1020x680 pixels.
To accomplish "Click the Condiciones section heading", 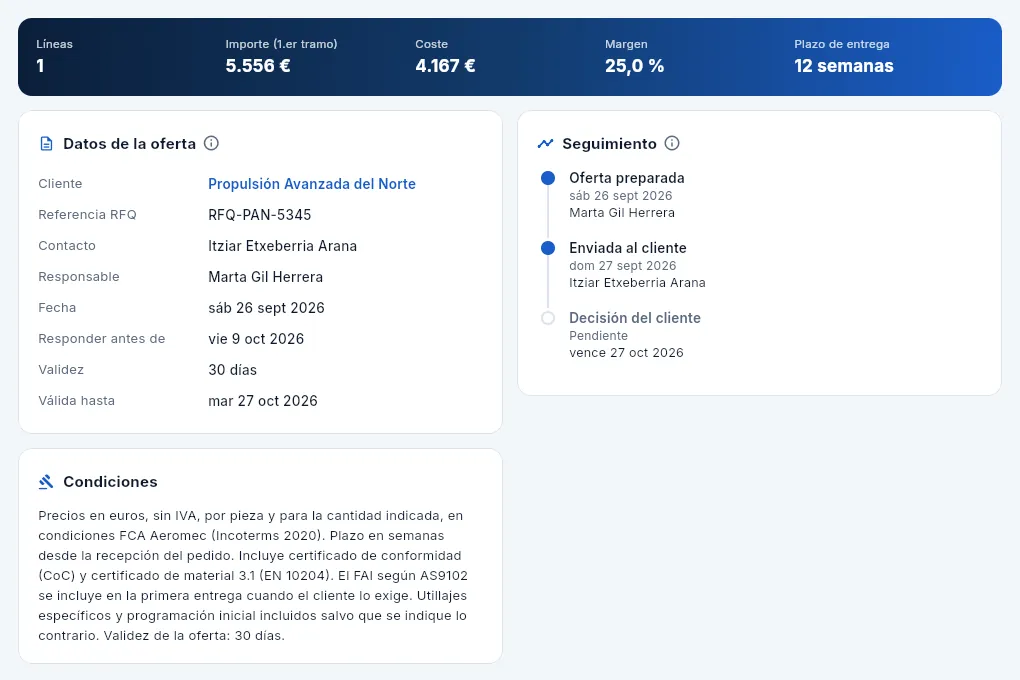I will [110, 482].
